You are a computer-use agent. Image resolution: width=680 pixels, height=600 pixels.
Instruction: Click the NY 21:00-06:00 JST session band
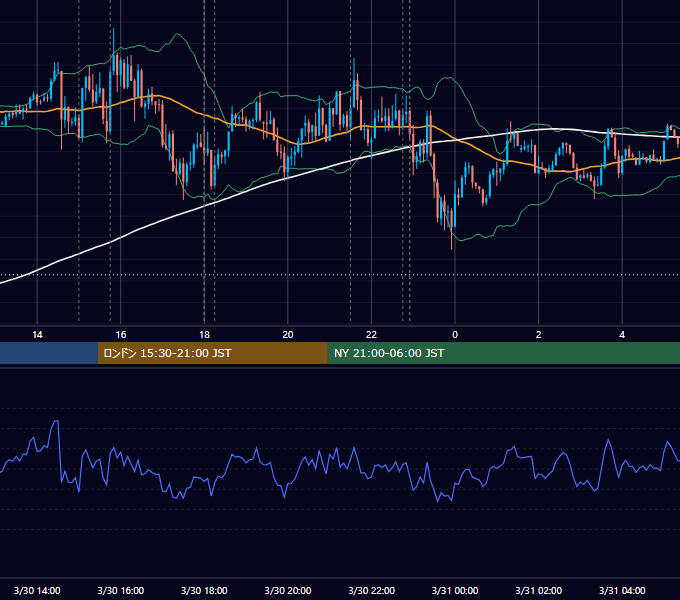point(503,353)
